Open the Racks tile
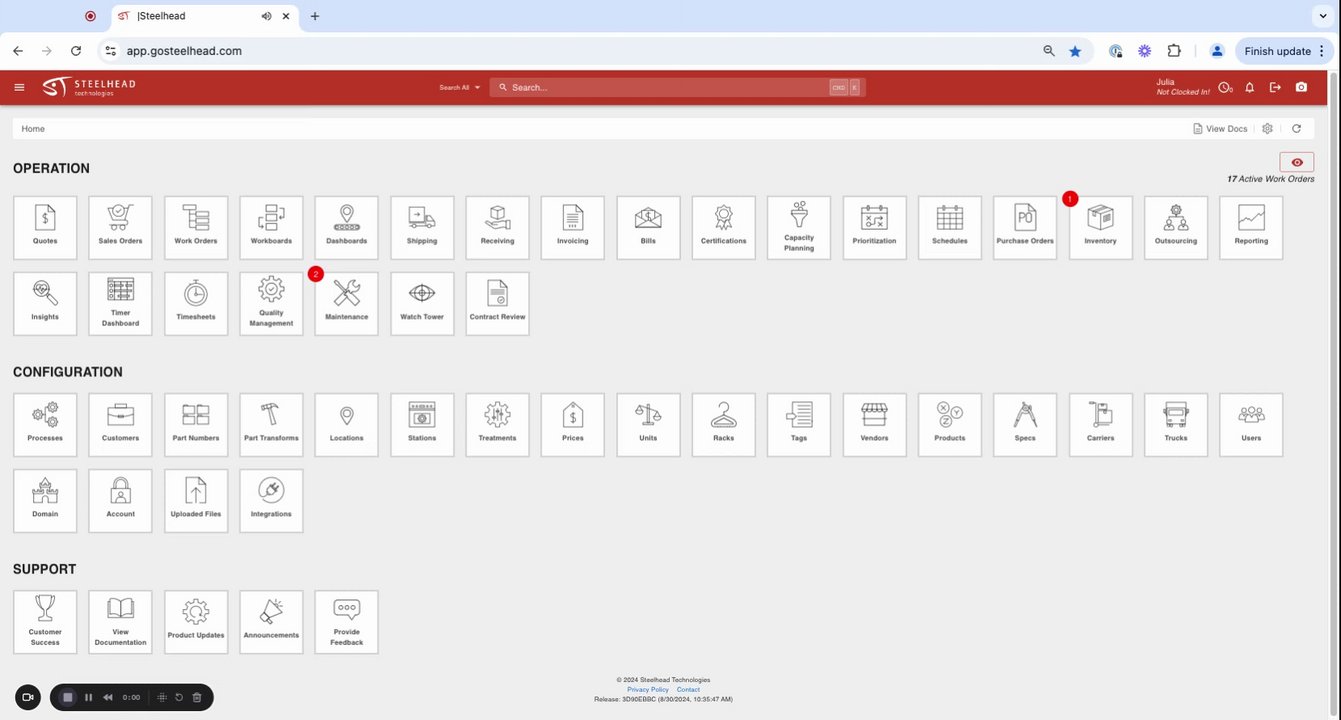This screenshot has height=720, width=1341. coord(724,425)
